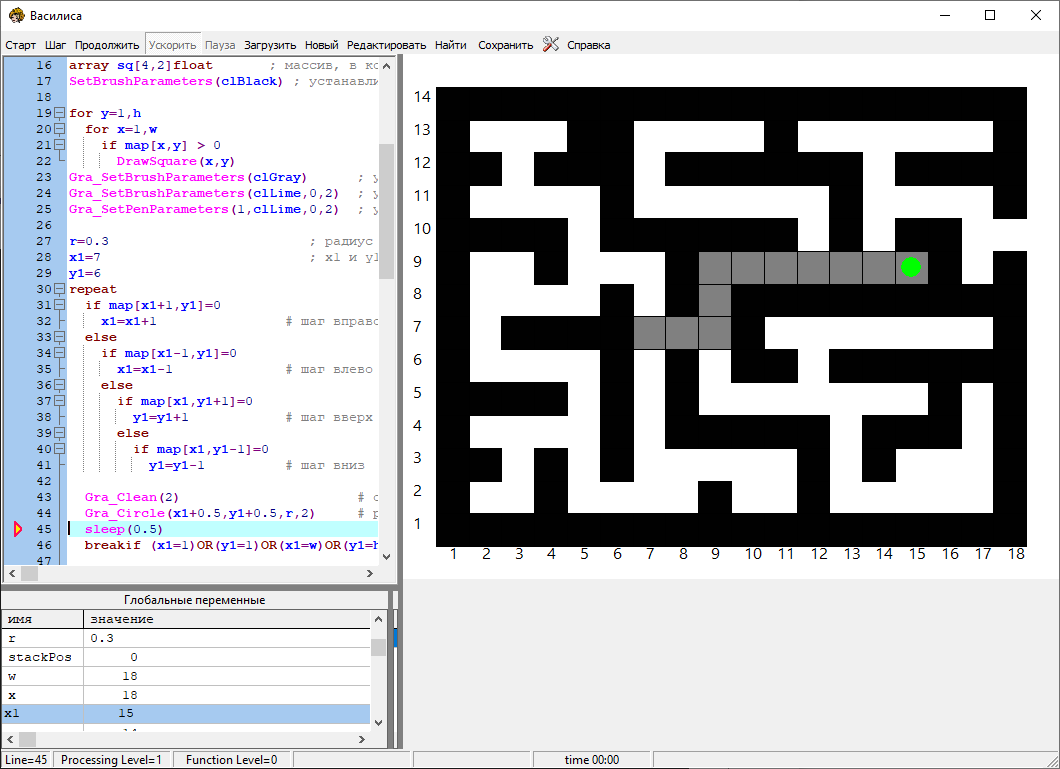Click Сохранить to save the program
Image resolution: width=1060 pixels, height=769 pixels.
click(x=505, y=45)
